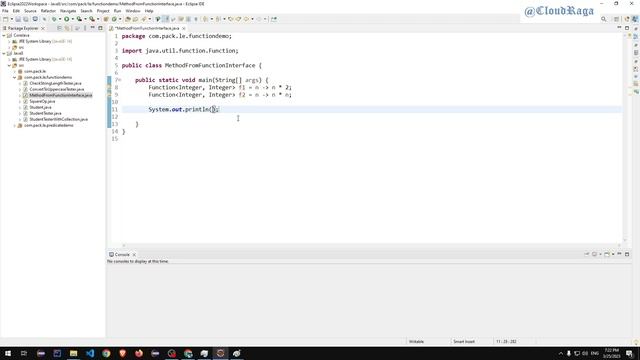Click the New file toolbar icon
Screen dimensions: 640x360
pyautogui.click(x=5, y=19)
